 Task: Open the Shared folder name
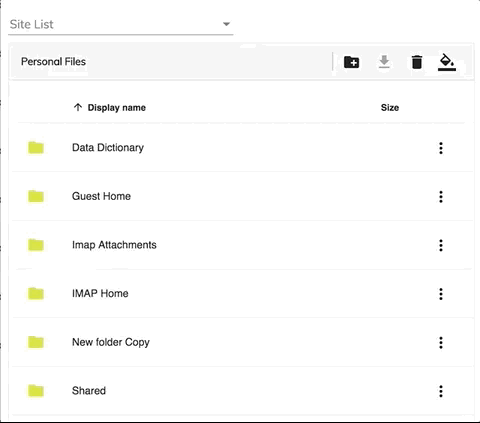(x=89, y=391)
